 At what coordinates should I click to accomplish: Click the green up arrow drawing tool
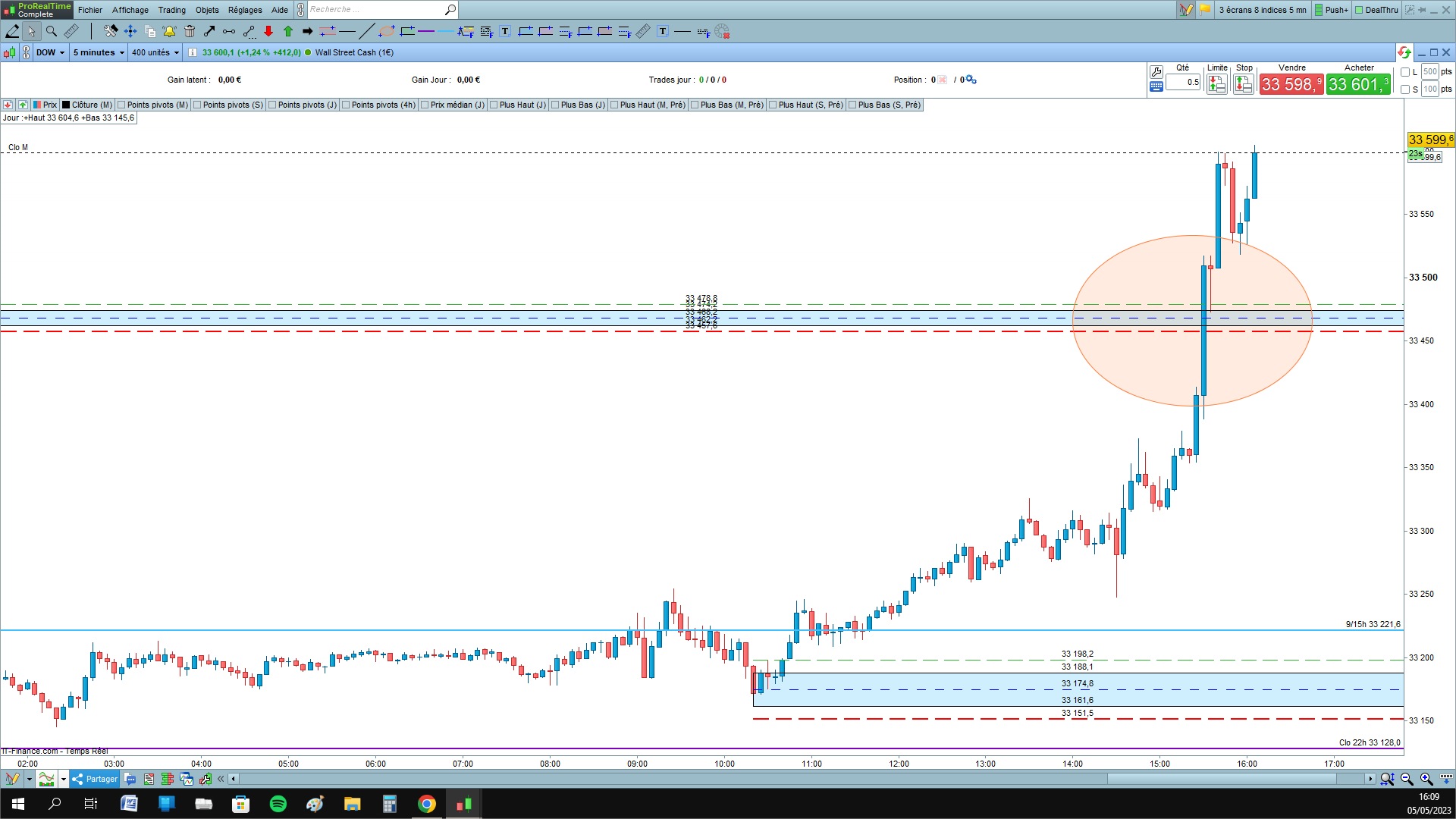pos(288,31)
